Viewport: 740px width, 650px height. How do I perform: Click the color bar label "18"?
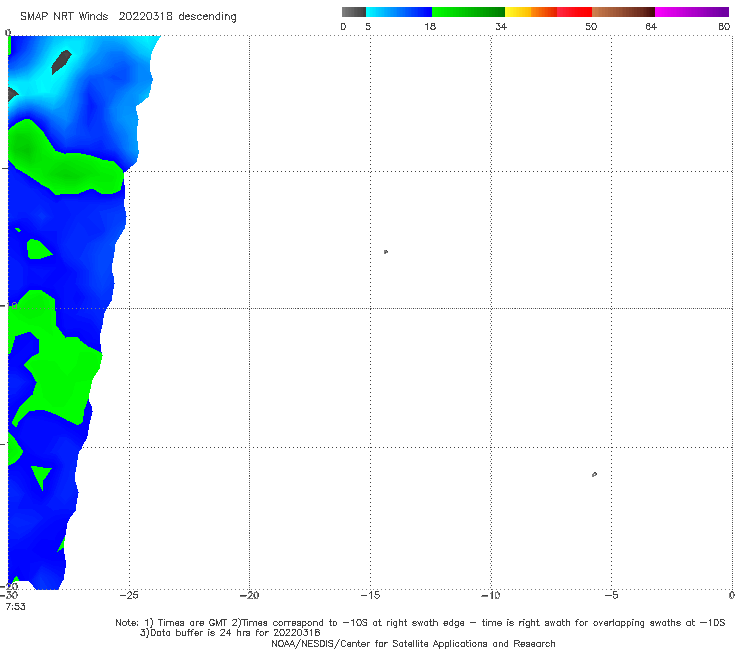point(430,26)
